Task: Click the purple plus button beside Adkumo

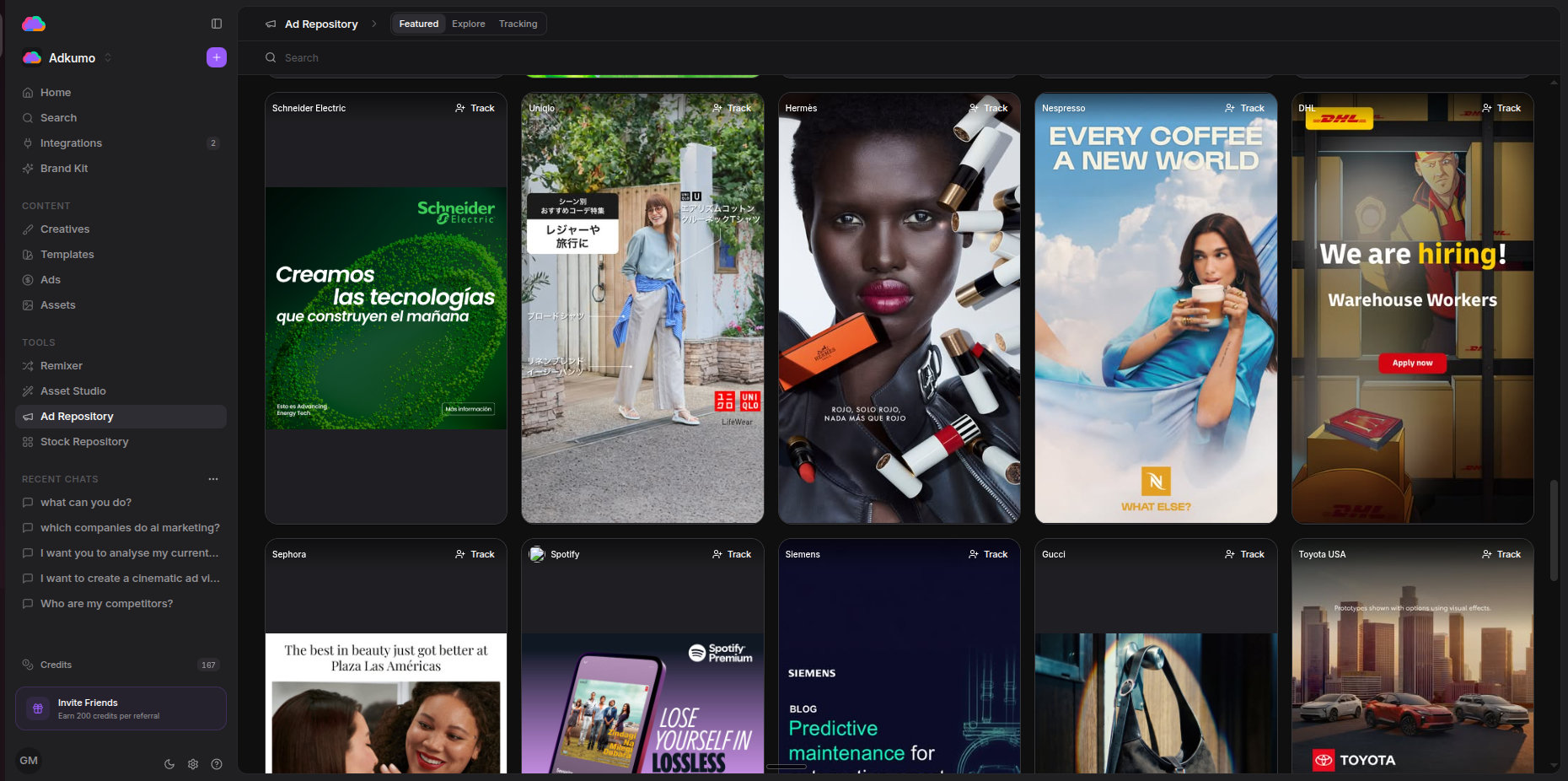Action: 217,57
